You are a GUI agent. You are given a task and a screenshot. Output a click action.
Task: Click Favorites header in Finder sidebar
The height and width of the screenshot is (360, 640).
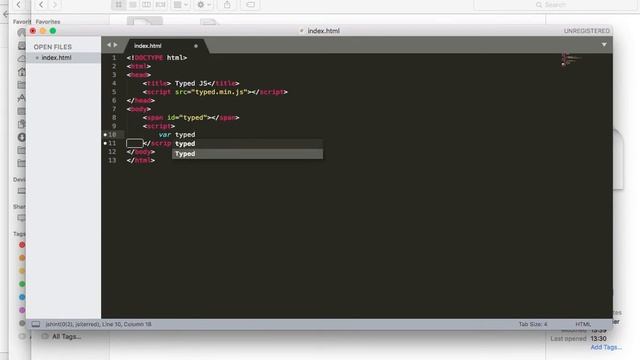tap(48, 22)
